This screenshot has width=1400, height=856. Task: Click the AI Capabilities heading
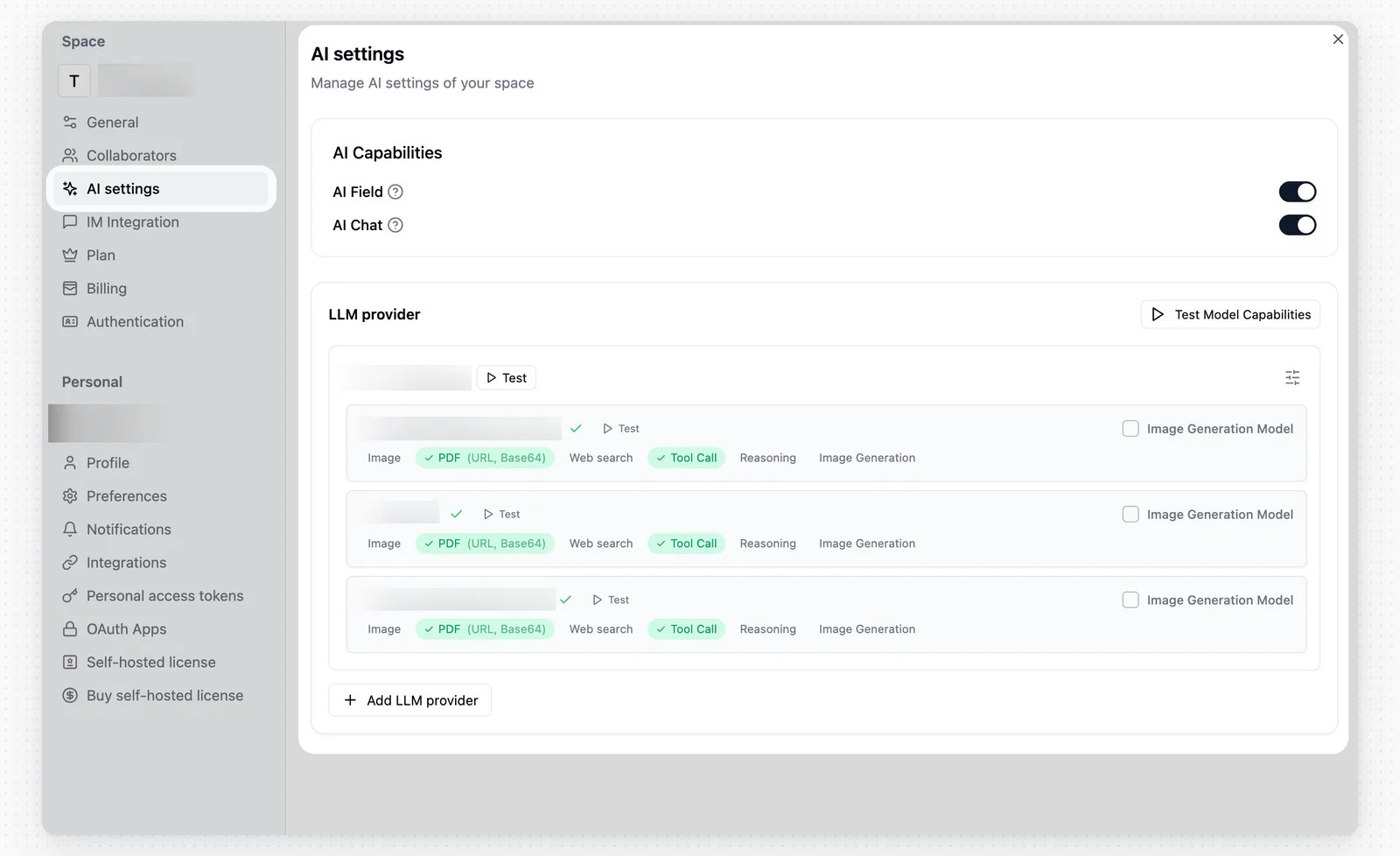tap(388, 153)
